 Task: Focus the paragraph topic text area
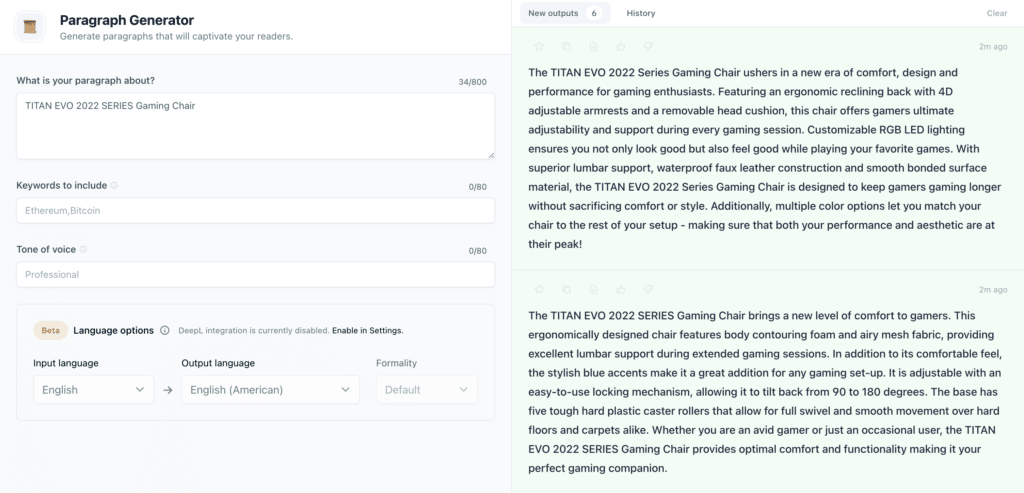255,126
